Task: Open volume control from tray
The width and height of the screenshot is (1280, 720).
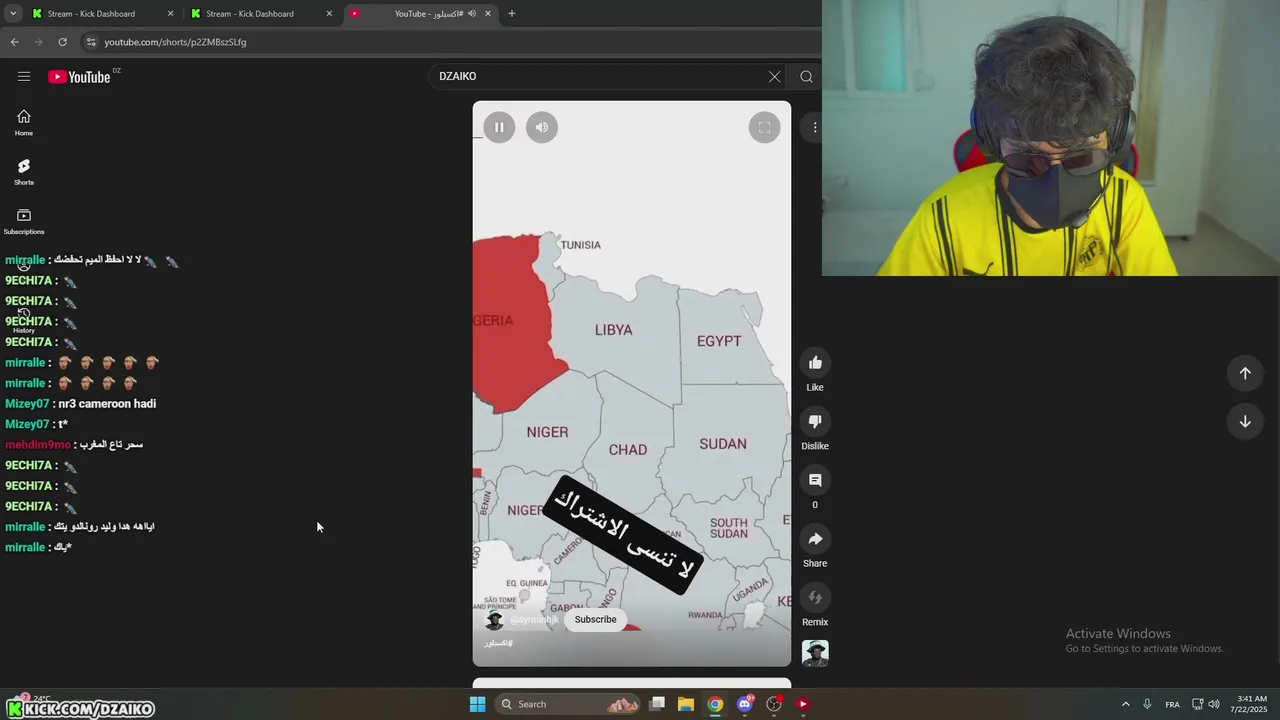Action: pos(1214,704)
